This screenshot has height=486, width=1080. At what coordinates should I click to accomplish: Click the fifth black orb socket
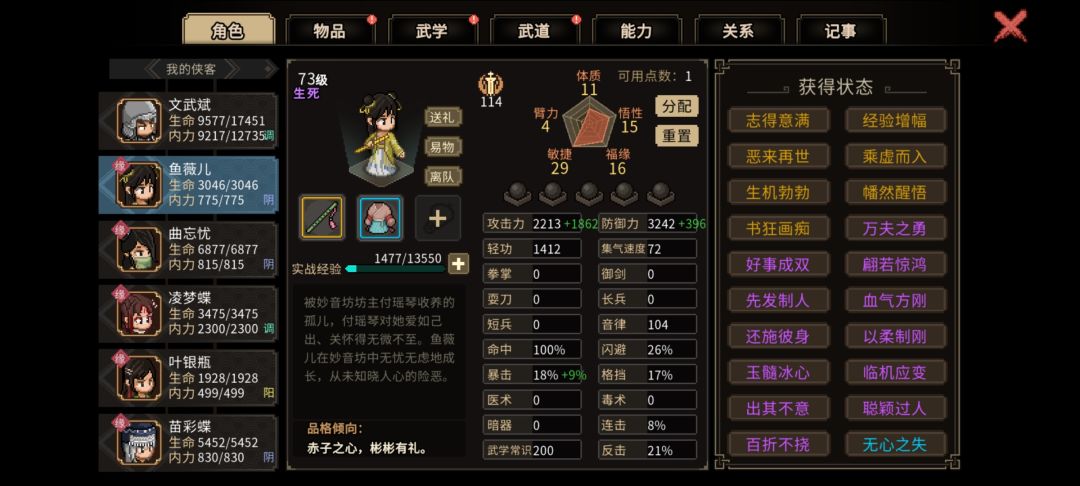pyautogui.click(x=661, y=194)
